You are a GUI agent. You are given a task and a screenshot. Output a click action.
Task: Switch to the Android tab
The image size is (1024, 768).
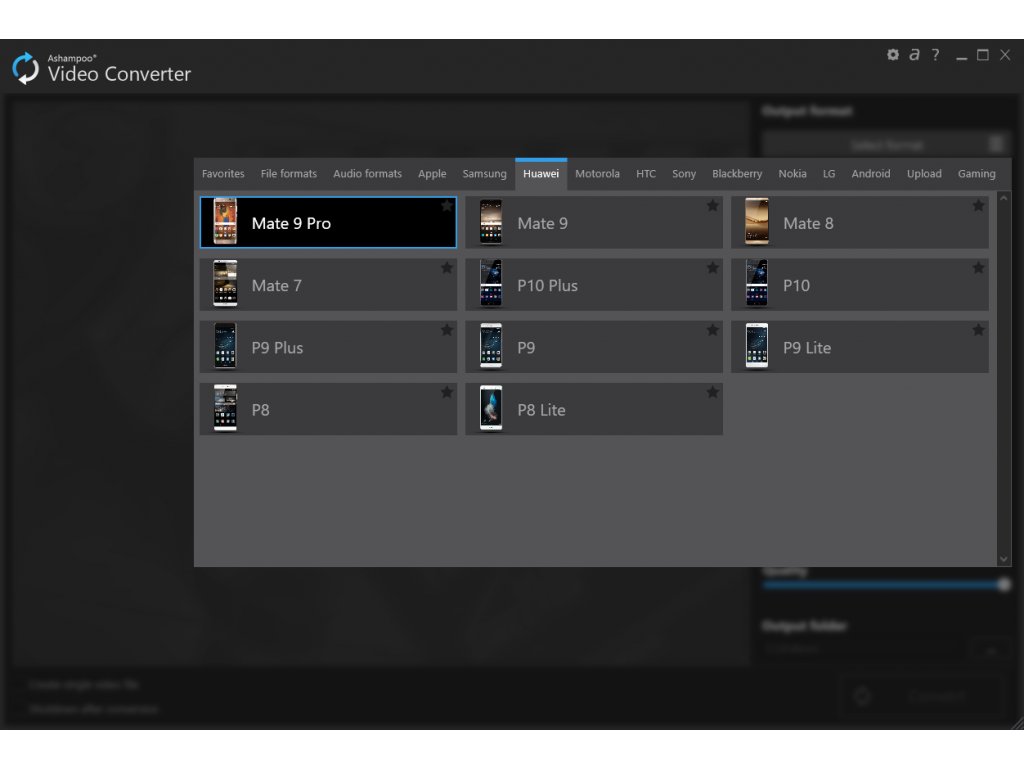(x=871, y=174)
